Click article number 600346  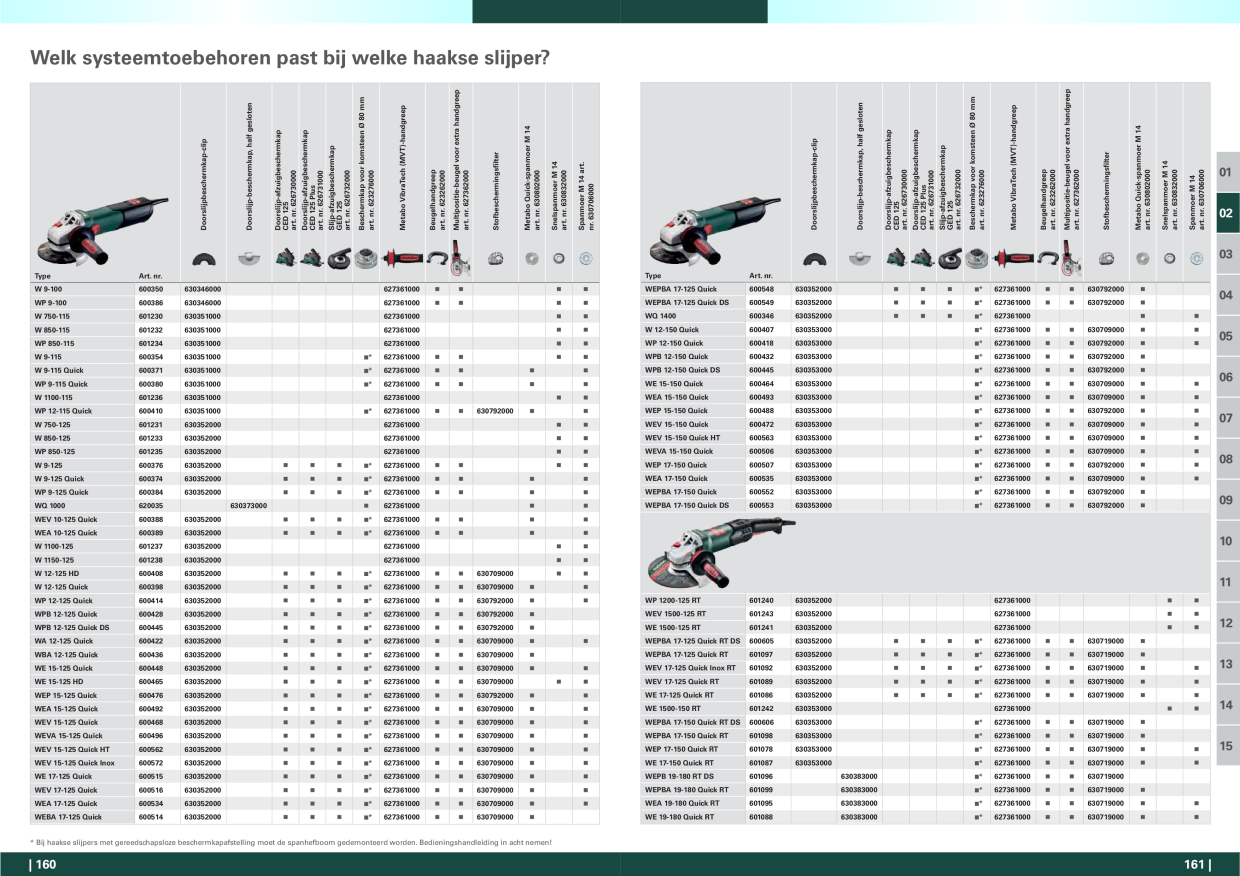[x=761, y=316]
